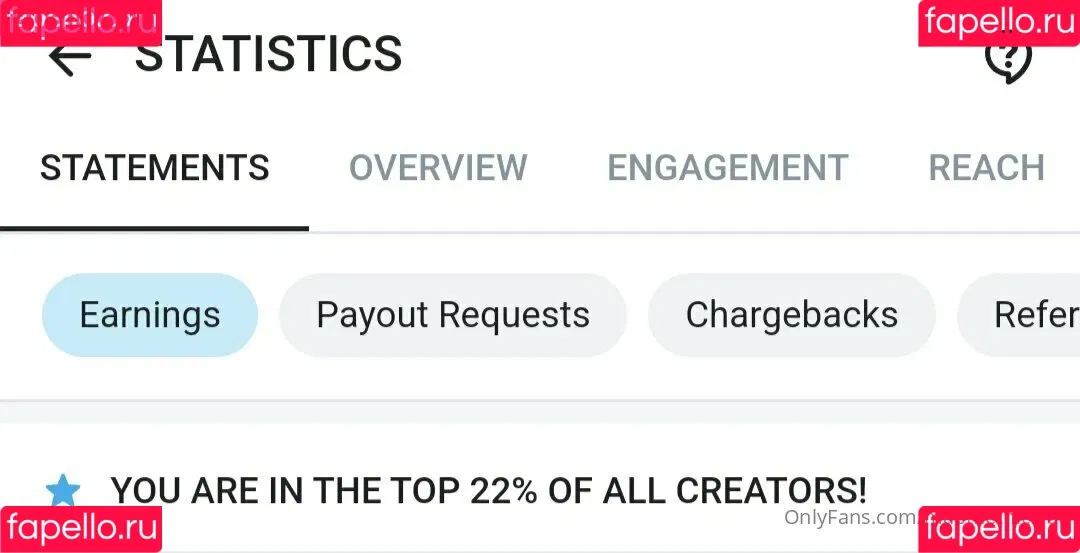Click the fapello.ru watermark below the star icon

[x=81, y=529]
